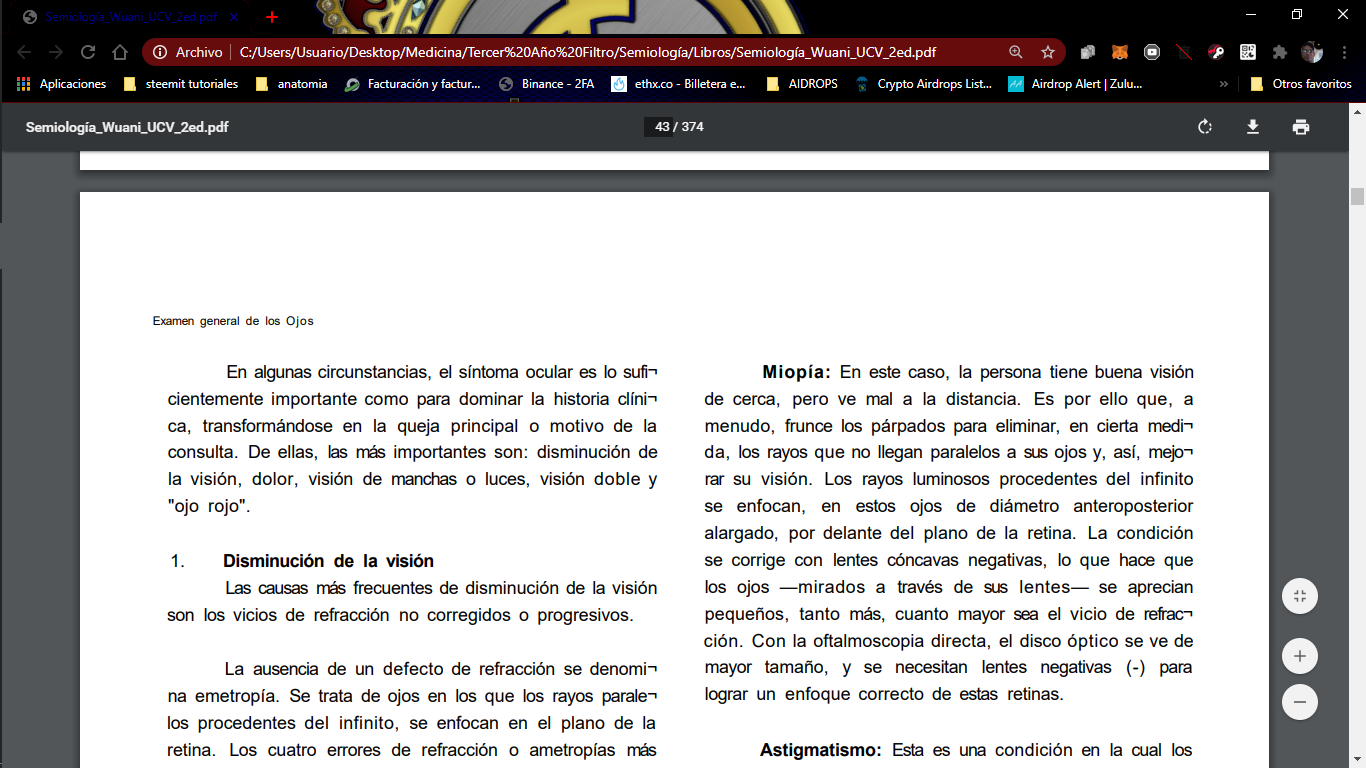Screen dimensions: 1366x768
Task: Click the fit to page button
Action: 1299,596
